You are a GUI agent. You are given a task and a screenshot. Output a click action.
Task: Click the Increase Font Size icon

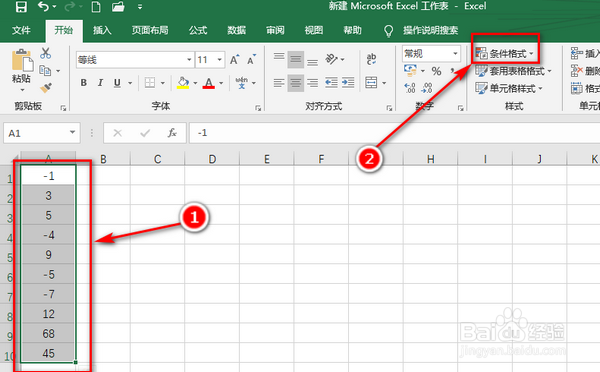(235, 60)
